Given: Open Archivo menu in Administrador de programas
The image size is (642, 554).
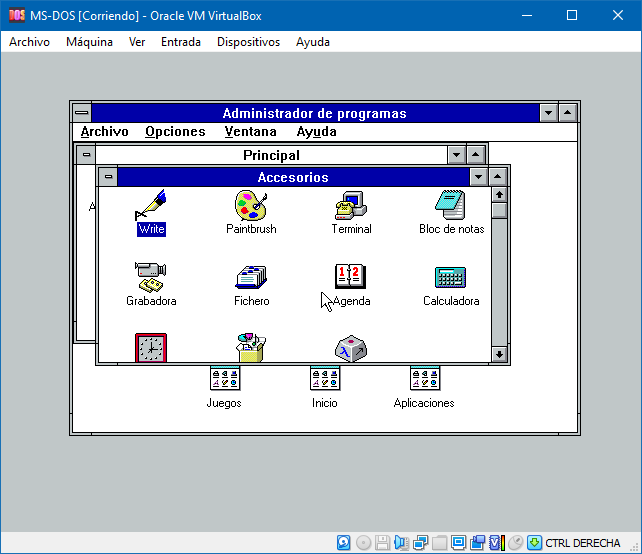Looking at the screenshot, I should tap(104, 131).
